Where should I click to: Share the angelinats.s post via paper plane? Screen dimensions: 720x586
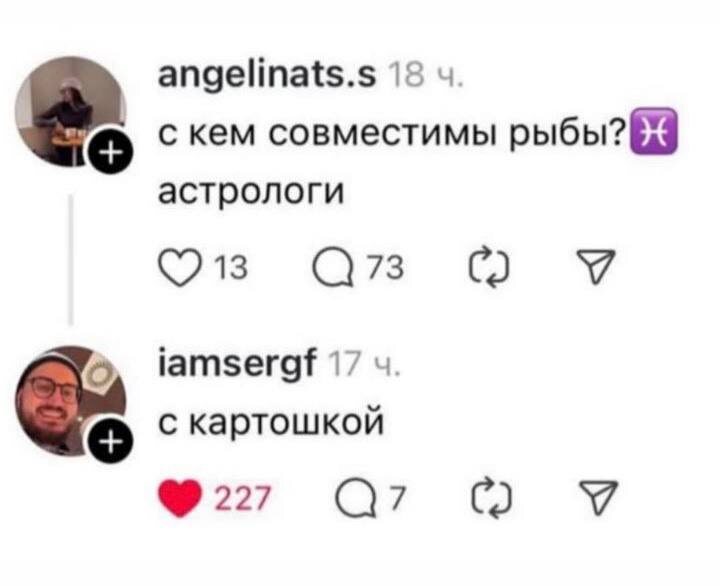(596, 266)
